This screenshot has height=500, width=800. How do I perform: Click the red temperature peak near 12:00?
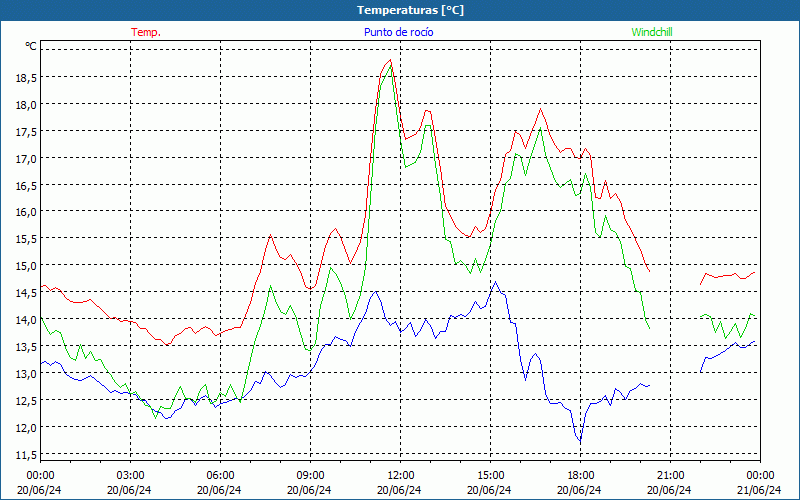click(390, 60)
